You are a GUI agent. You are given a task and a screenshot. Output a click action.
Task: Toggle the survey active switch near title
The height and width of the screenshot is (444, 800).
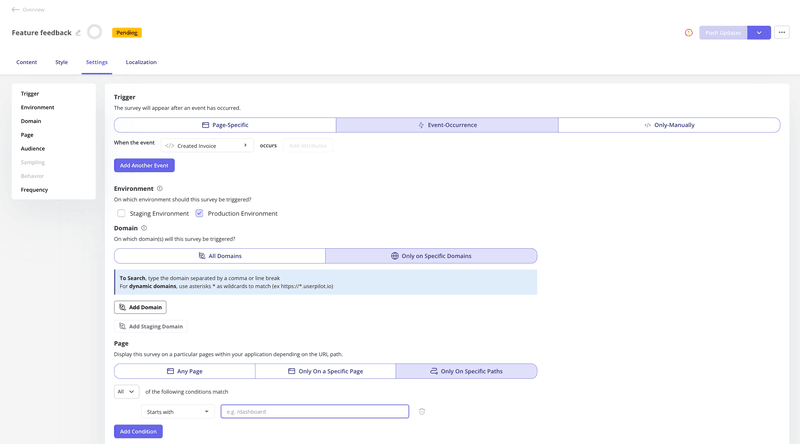[94, 32]
